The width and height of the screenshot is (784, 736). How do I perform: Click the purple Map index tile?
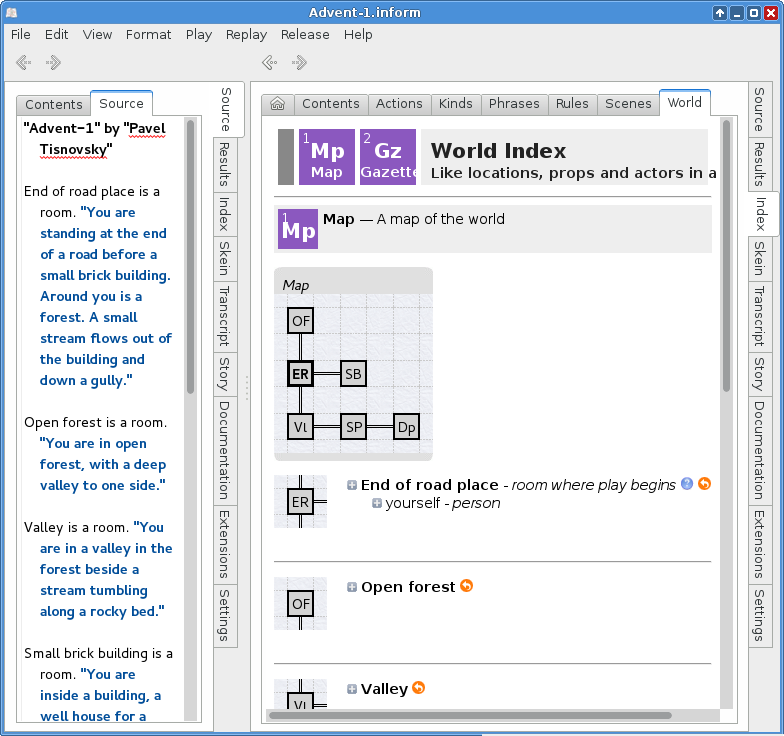pyautogui.click(x=326, y=157)
